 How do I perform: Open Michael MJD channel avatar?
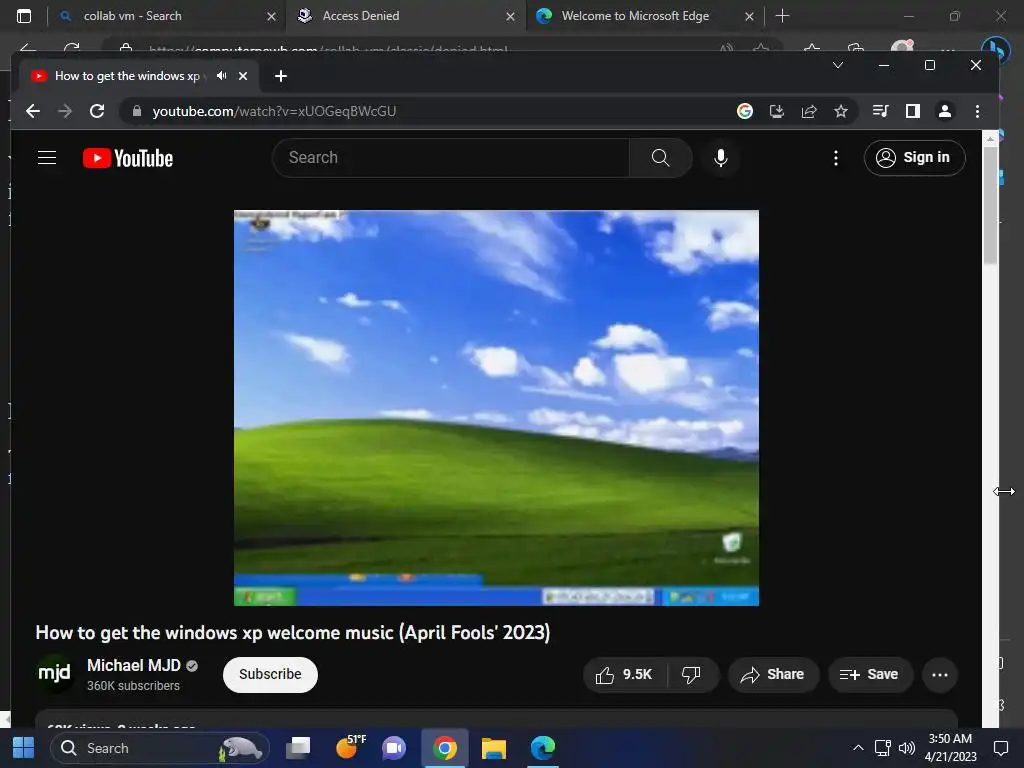click(54, 672)
